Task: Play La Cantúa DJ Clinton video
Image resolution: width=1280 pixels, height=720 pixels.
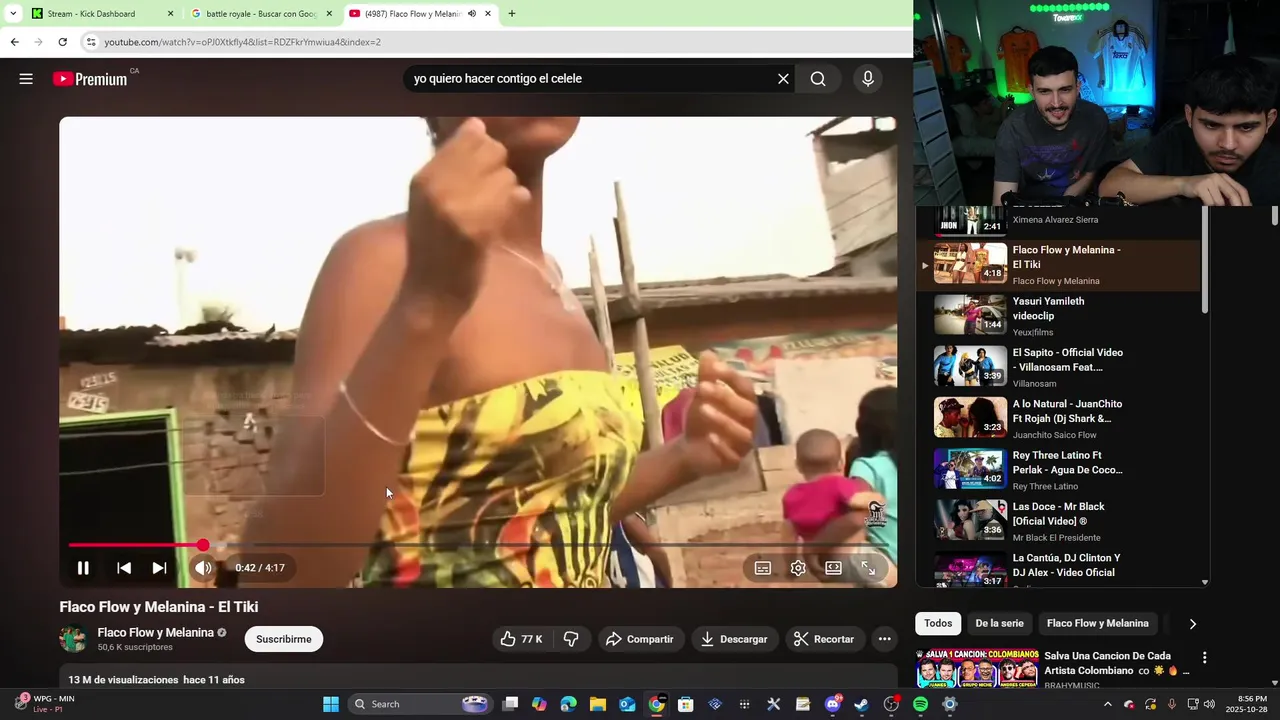Action: pos(1060,570)
